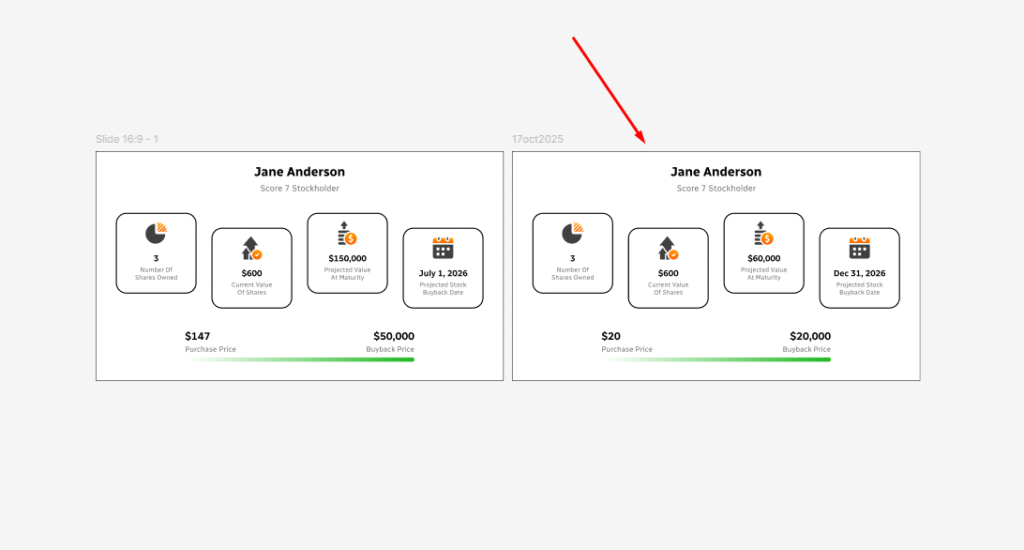Click the house arrow icon above $600 in Slide 16:9 - 1
The height and width of the screenshot is (550, 1024).
(x=251, y=249)
